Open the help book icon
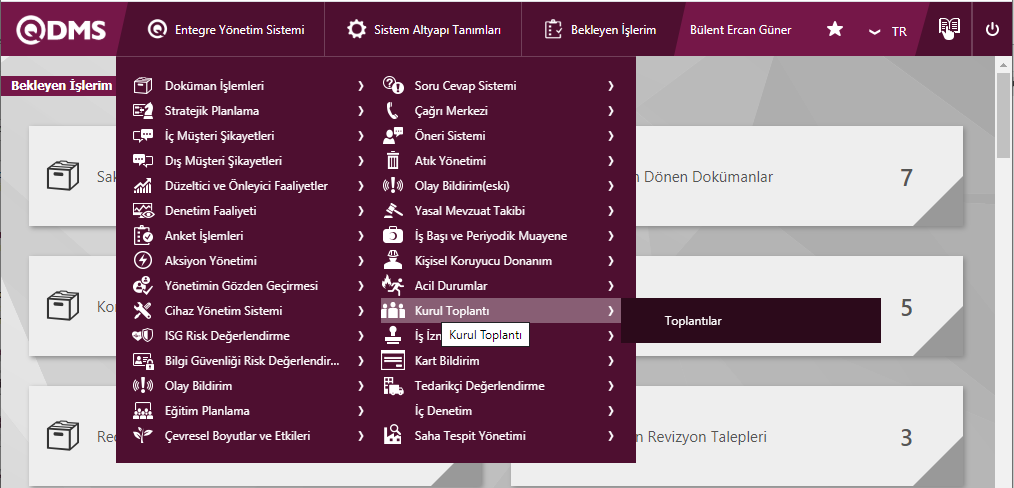Image resolution: width=1014 pixels, height=488 pixels. pos(949,28)
